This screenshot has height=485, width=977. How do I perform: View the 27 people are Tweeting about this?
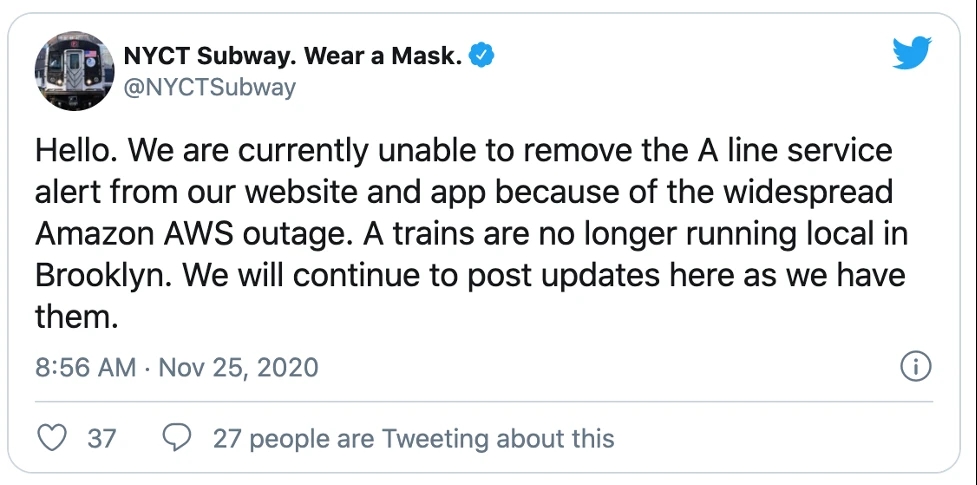[x=414, y=439]
